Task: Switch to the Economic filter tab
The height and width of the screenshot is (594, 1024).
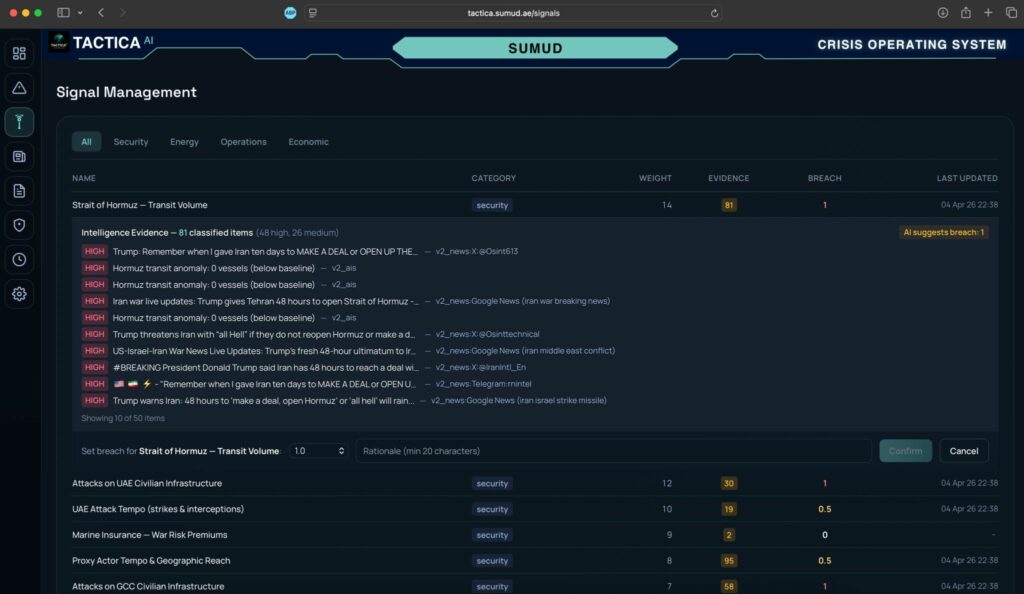Action: (x=308, y=142)
